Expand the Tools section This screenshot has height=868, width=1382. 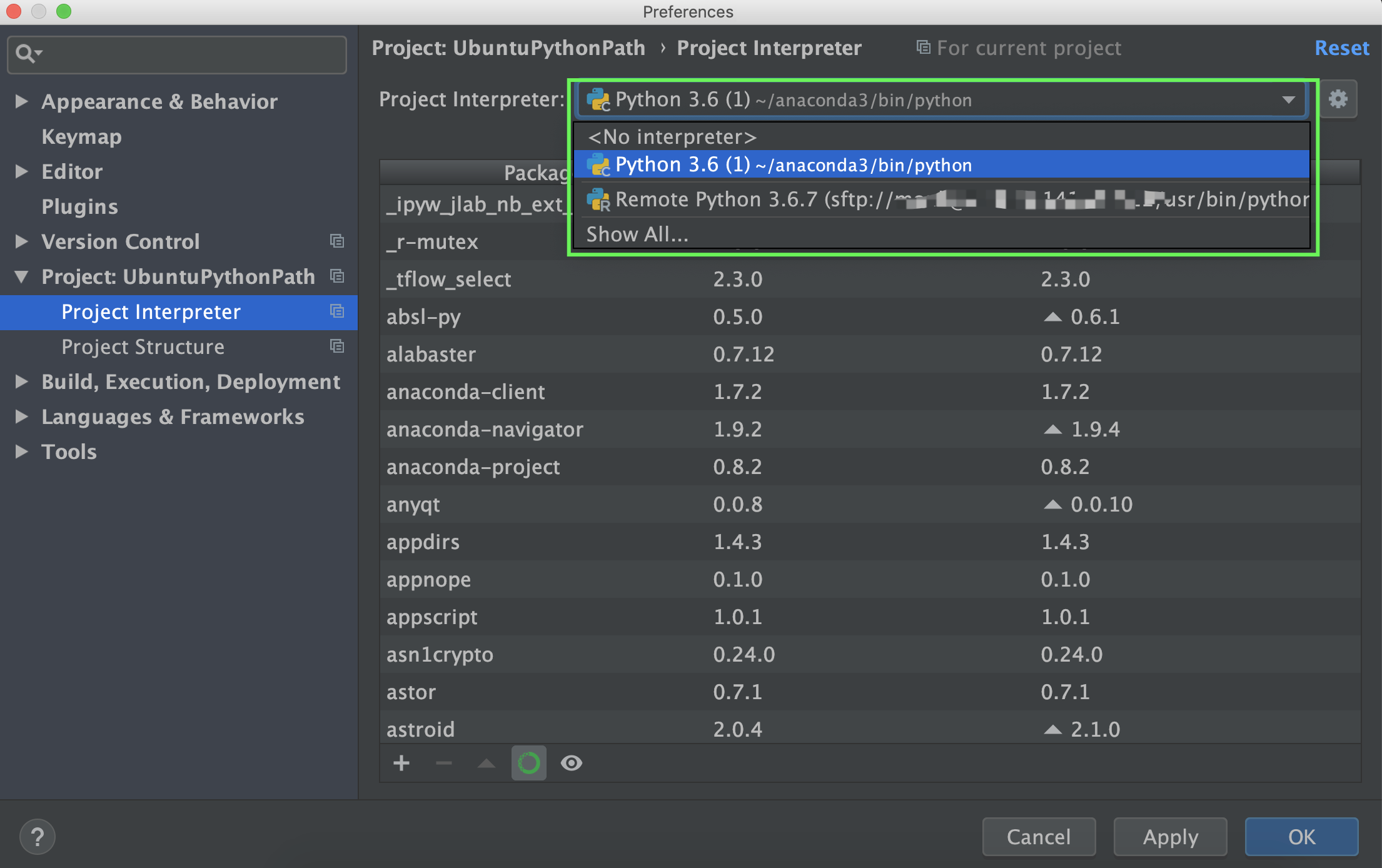tap(22, 452)
